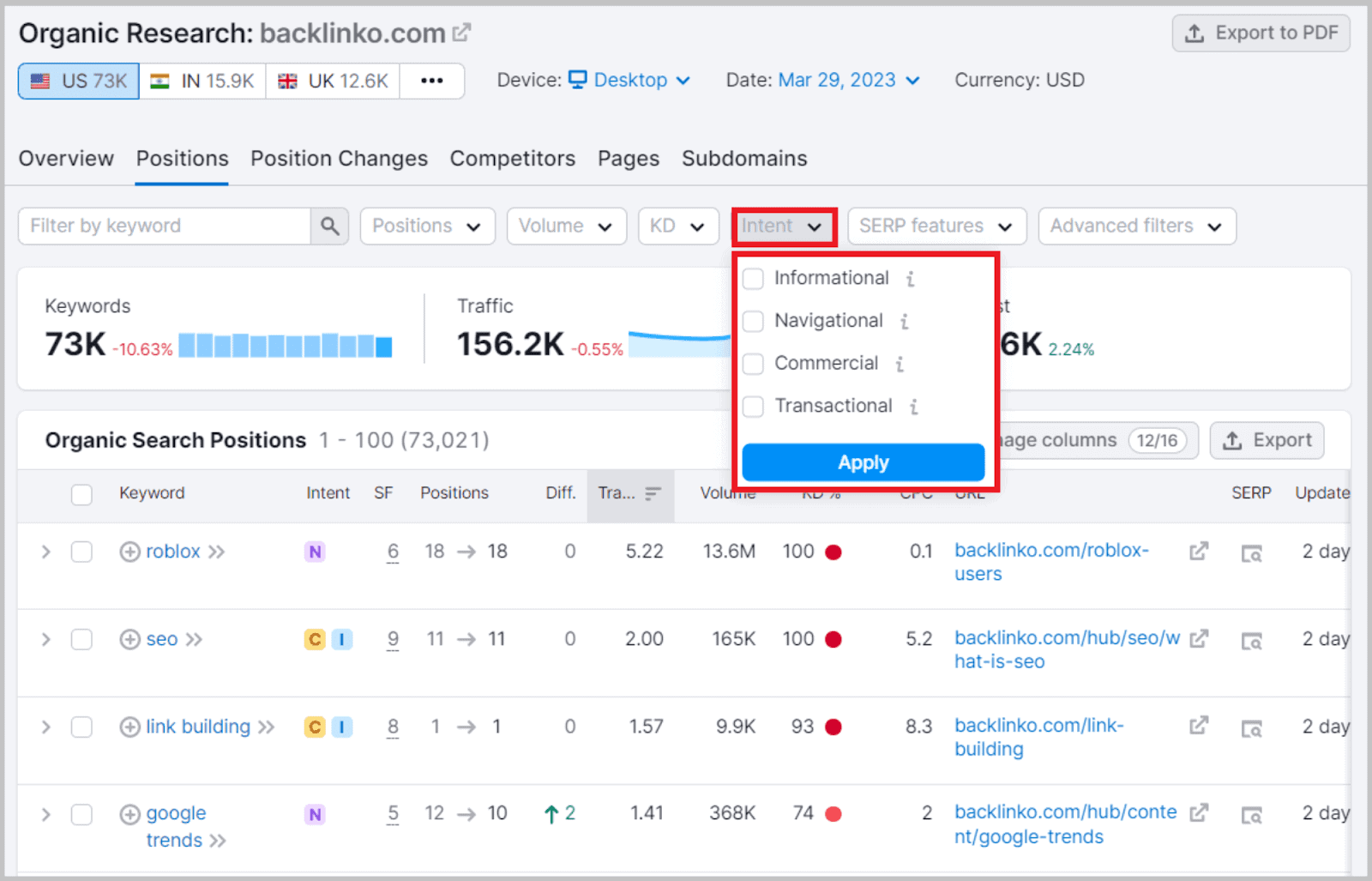Click info icon next to Informational

click(910, 279)
